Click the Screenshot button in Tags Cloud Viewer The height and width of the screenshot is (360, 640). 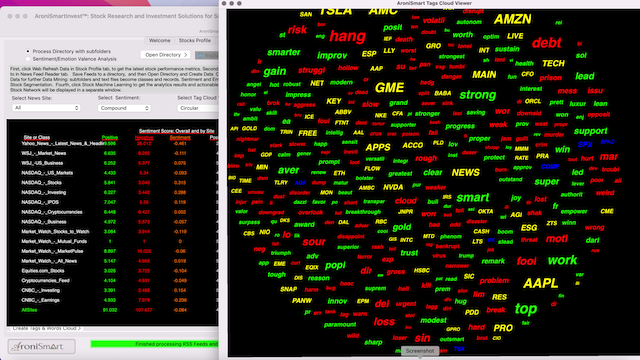pos(420,351)
